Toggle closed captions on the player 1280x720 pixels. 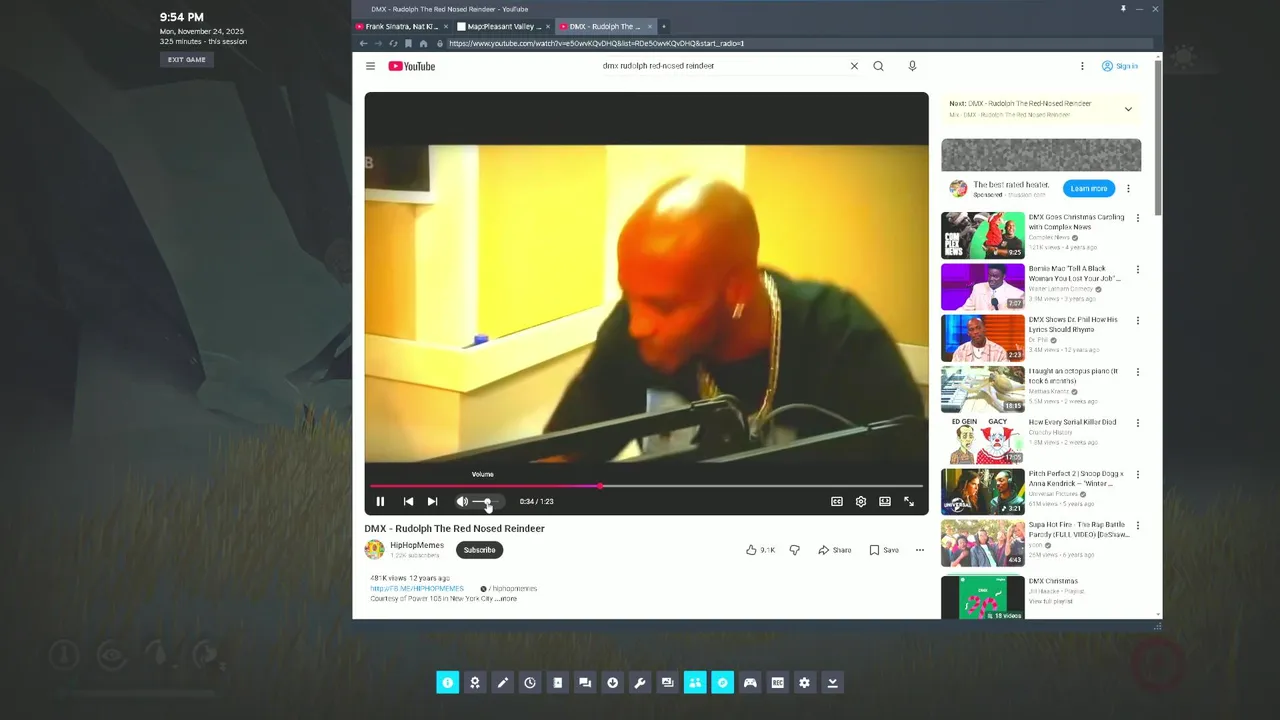(x=837, y=501)
